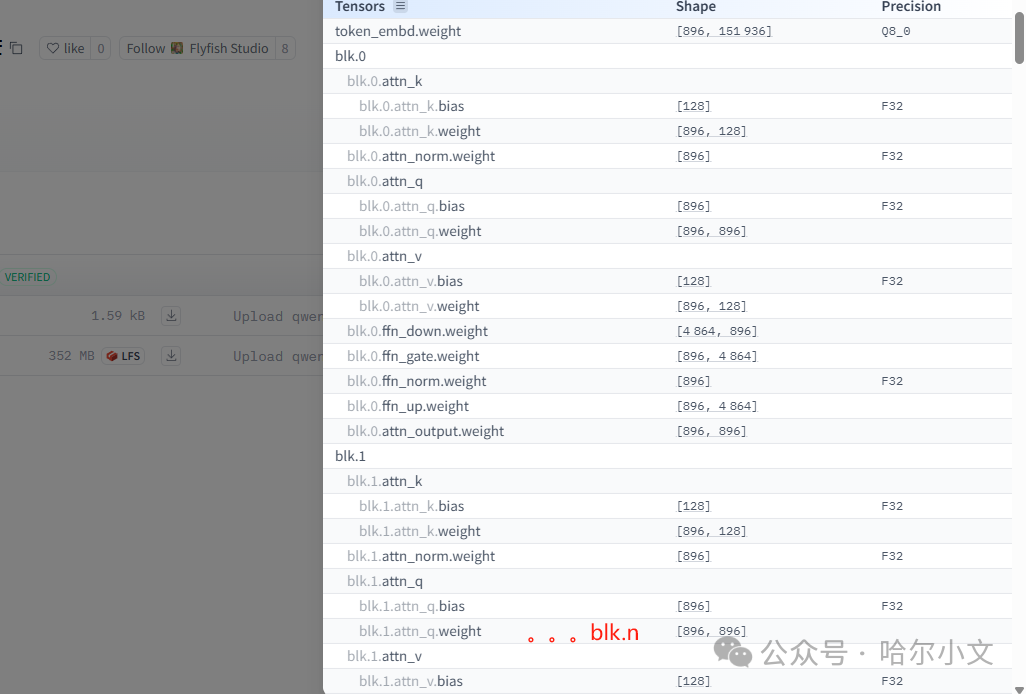Follow Flyfish Studio
Viewport: 1026px width, 694px height.
pyautogui.click(x=197, y=48)
